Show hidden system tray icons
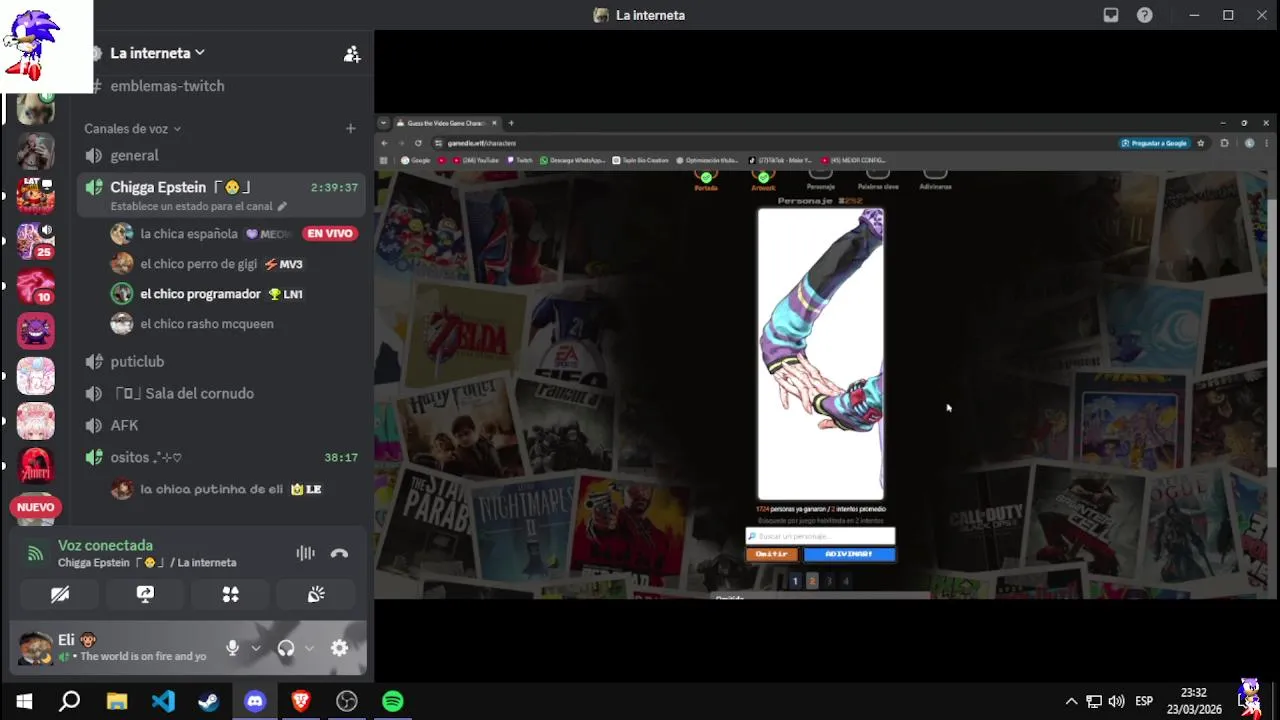 1071,701
